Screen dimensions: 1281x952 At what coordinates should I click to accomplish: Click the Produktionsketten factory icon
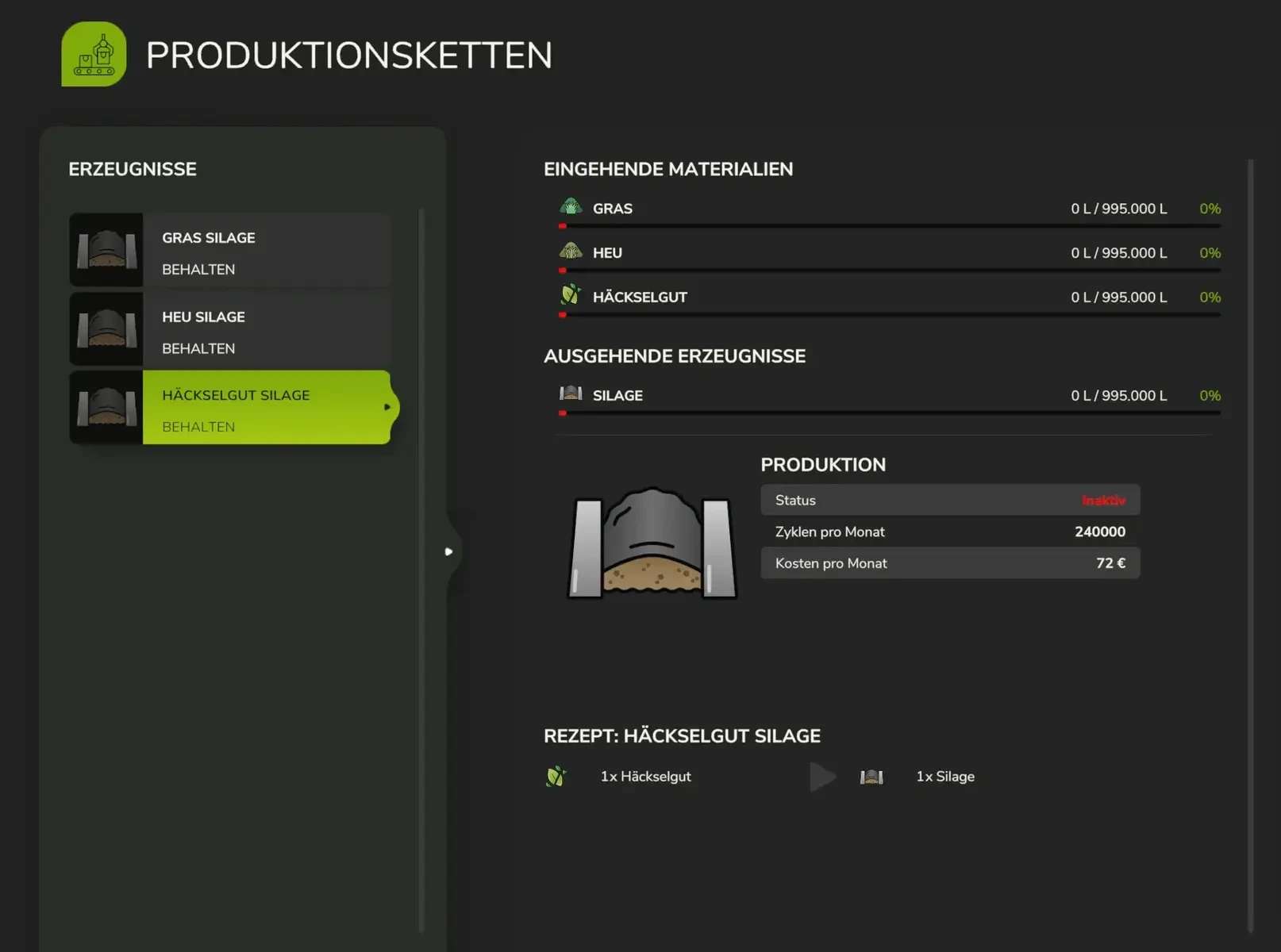[x=94, y=54]
